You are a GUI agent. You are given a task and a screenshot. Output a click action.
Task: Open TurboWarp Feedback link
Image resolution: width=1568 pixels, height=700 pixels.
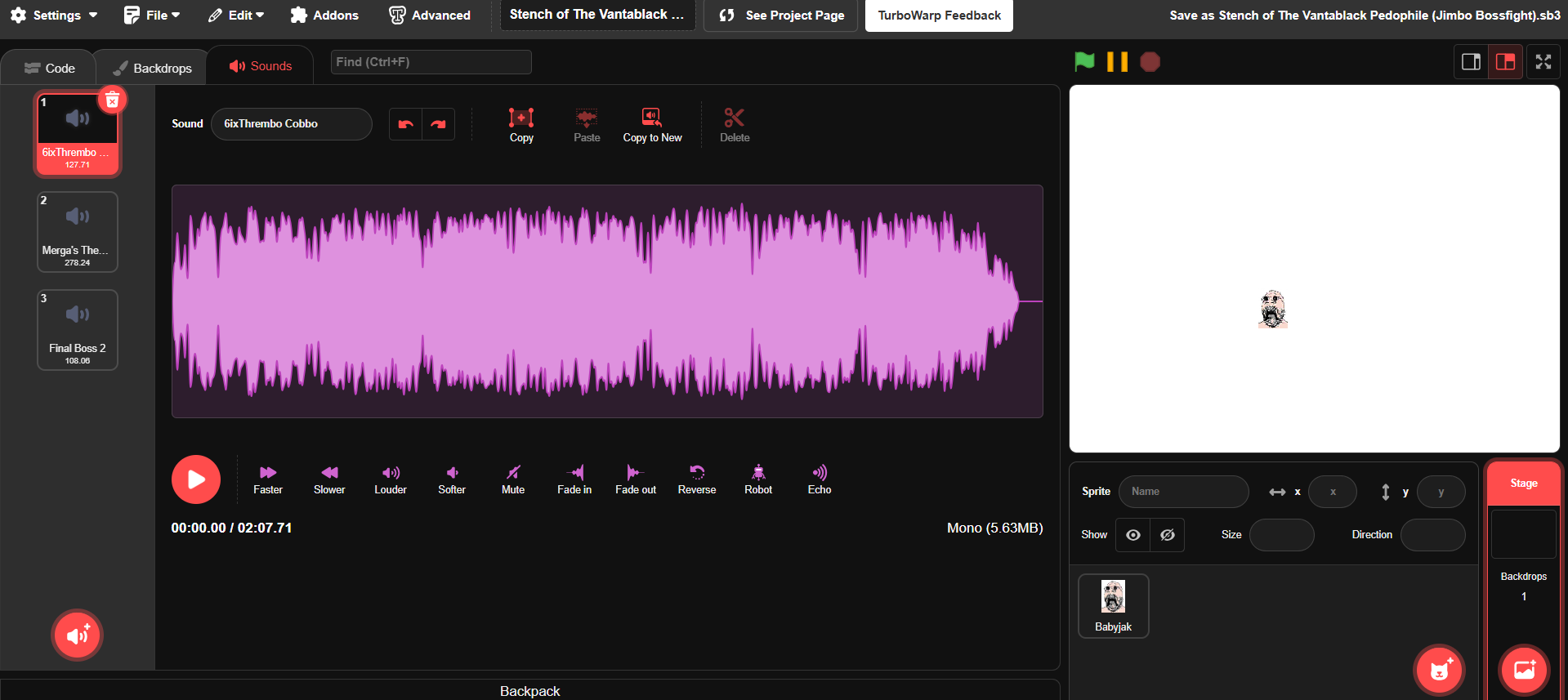click(x=939, y=16)
